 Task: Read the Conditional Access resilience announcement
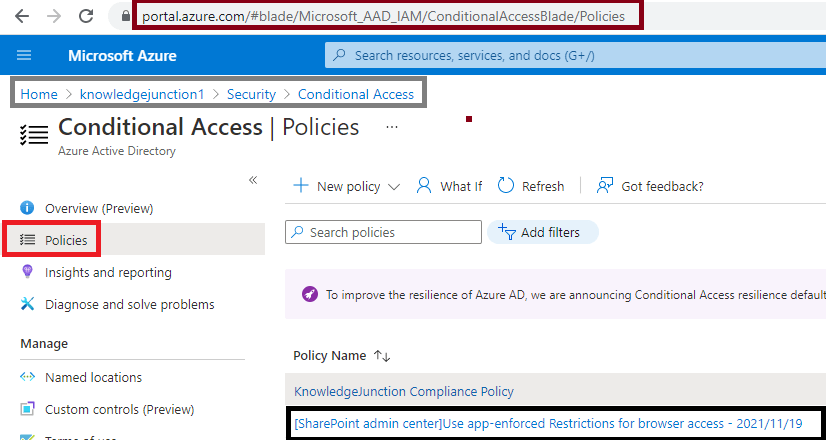[575, 295]
